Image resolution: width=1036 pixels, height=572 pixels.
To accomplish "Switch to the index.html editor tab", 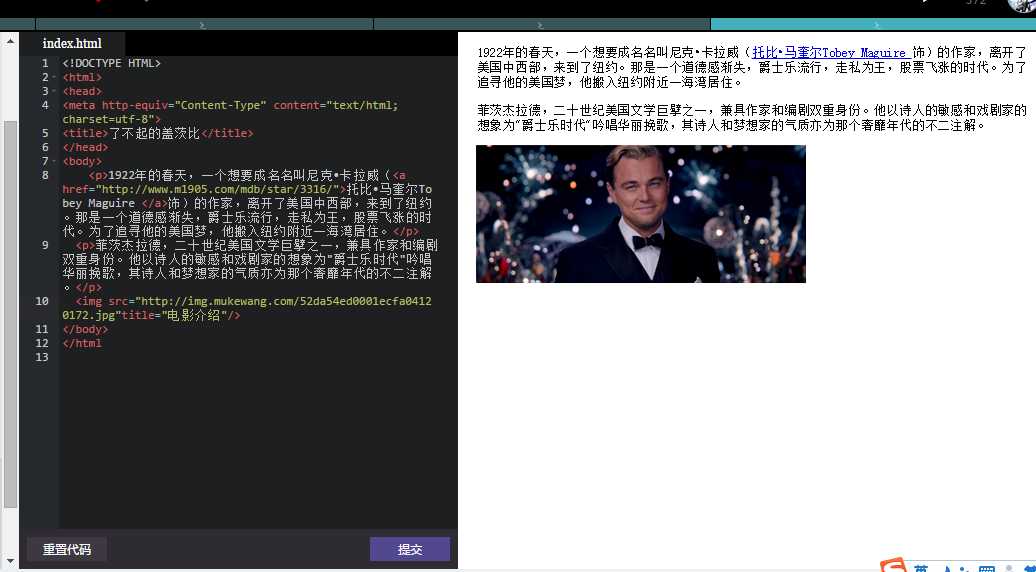I will coord(72,44).
